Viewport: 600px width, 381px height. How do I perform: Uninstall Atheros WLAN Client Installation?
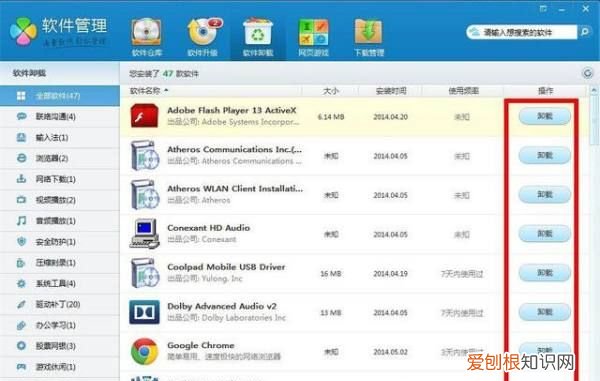point(545,194)
